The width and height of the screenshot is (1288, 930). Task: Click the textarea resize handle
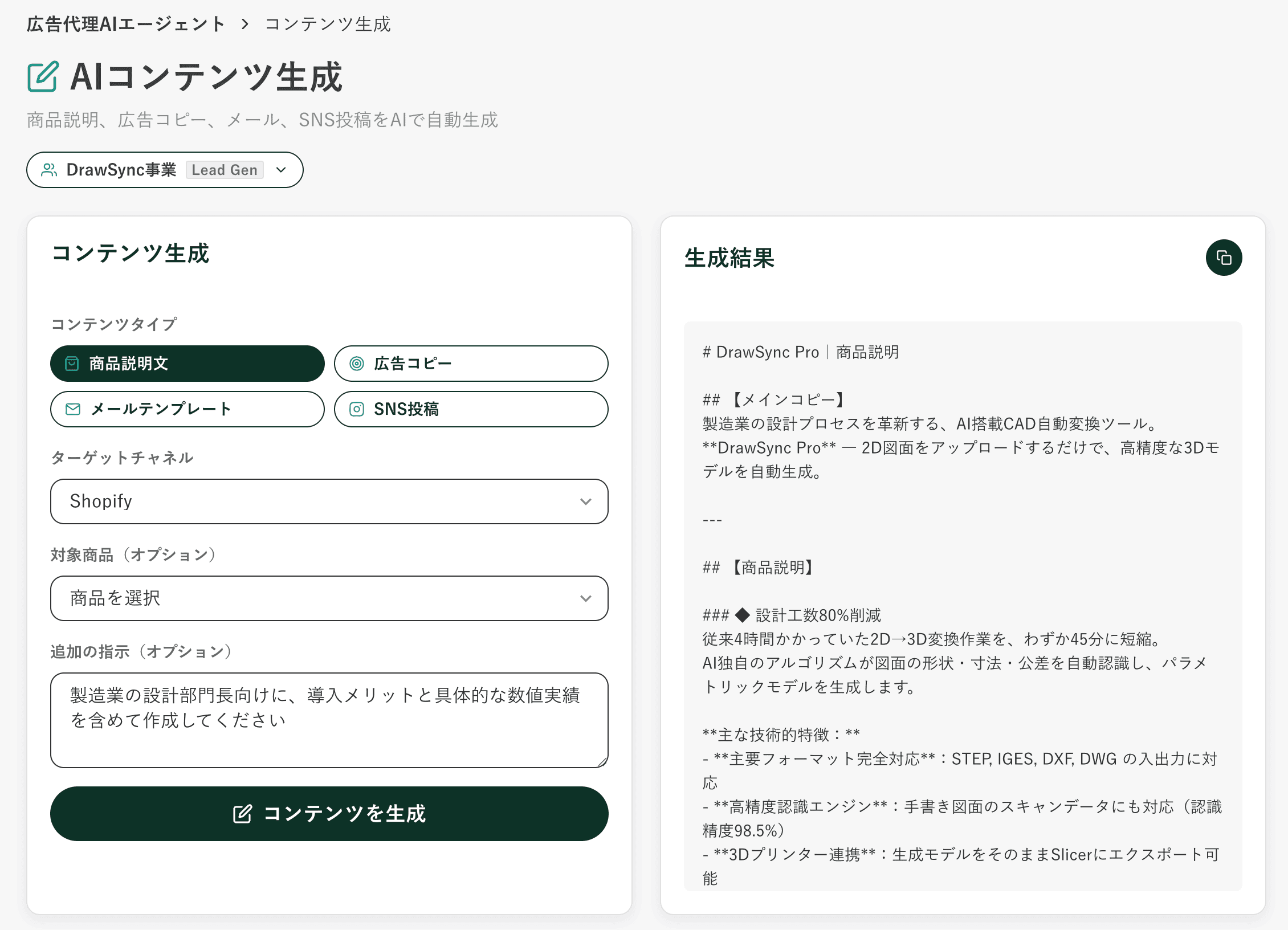pyautogui.click(x=602, y=761)
